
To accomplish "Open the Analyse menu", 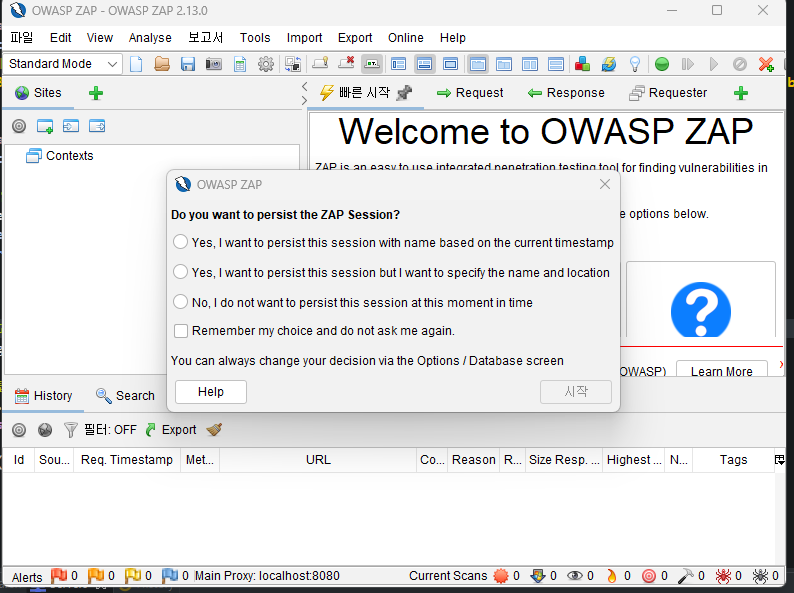I will click(x=150, y=37).
